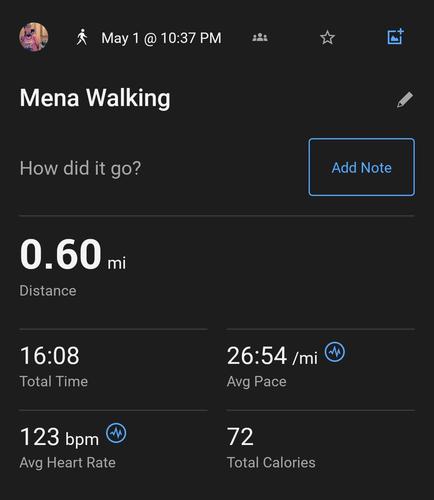Tap the pulse icon beside Avg Heart Rate
The image size is (434, 500).
[x=116, y=433]
